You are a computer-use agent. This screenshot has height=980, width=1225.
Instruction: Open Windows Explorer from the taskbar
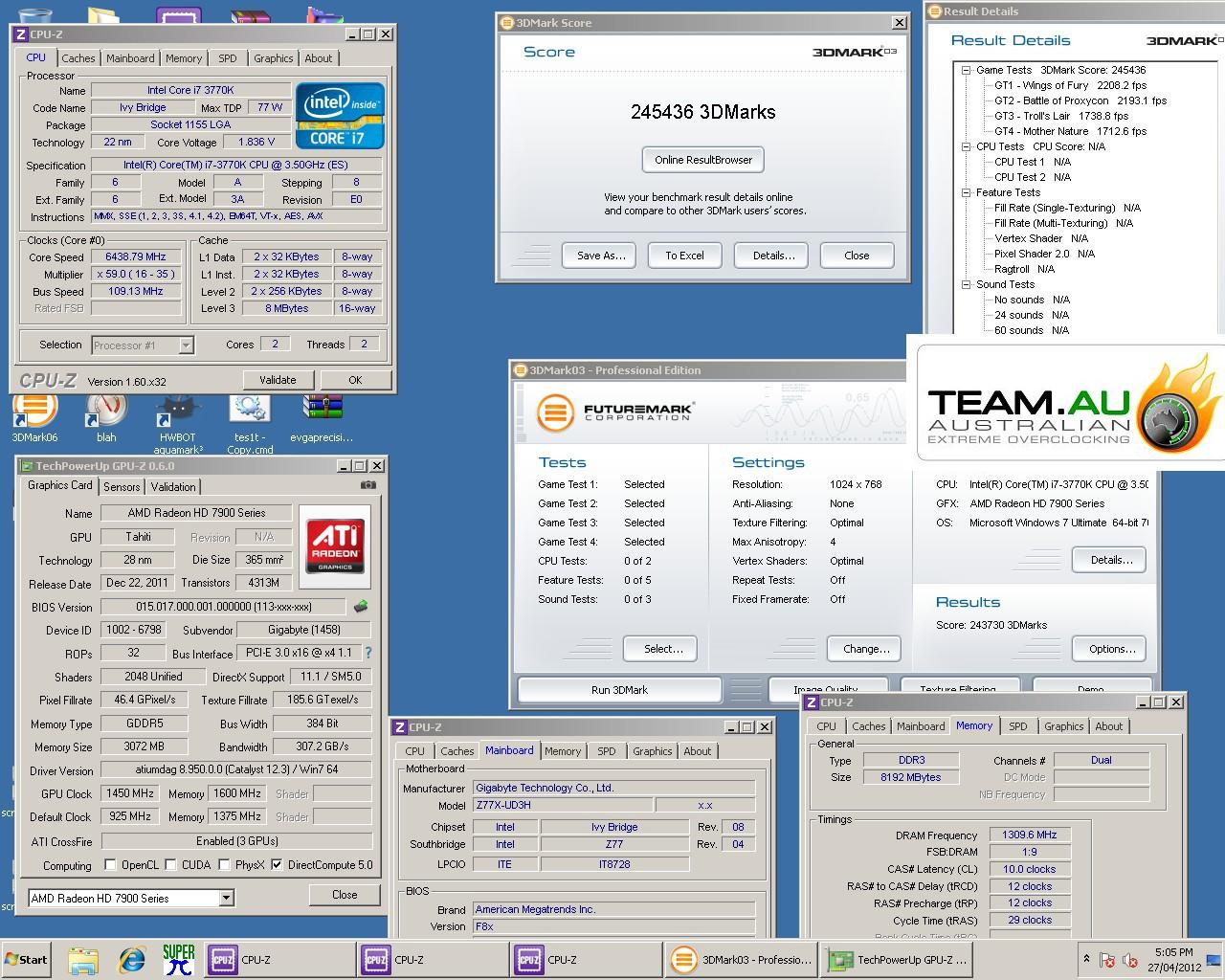(x=83, y=959)
